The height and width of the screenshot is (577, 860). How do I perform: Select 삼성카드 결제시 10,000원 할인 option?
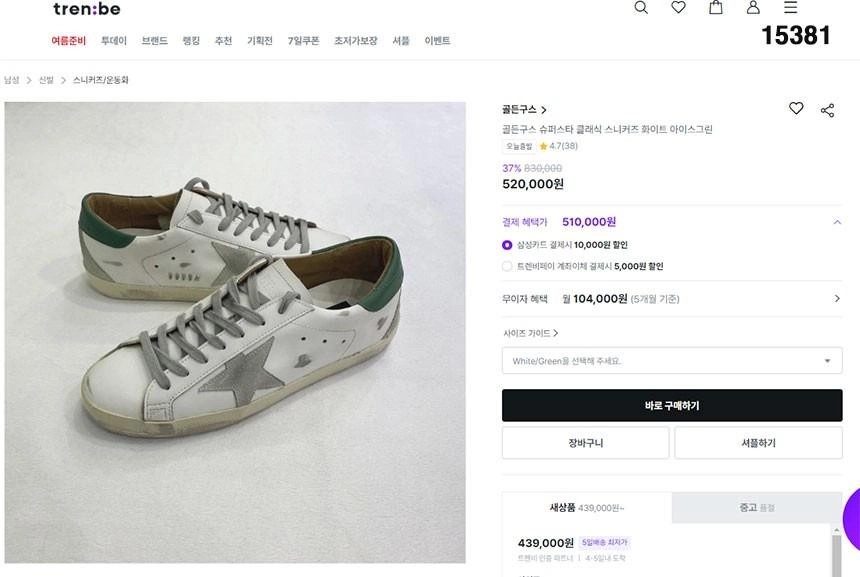click(x=507, y=245)
